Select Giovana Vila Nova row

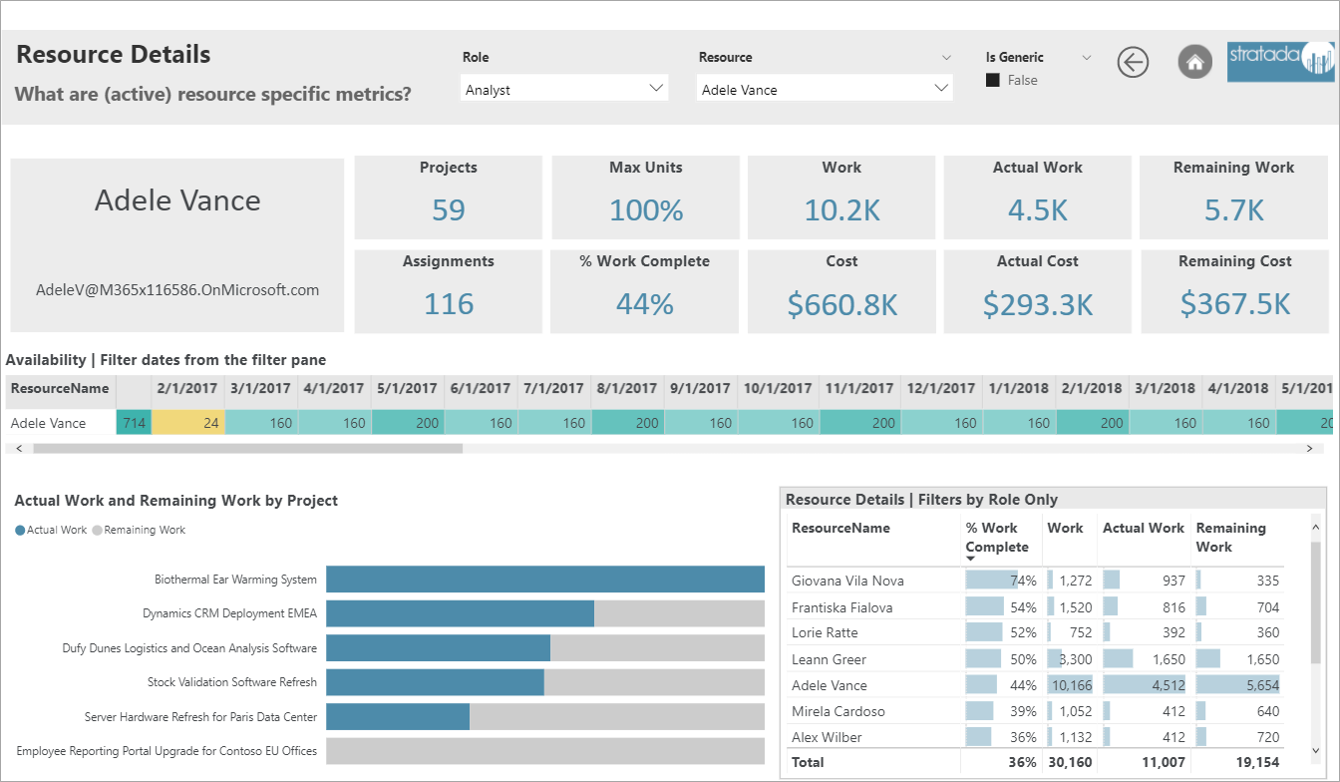(x=847, y=581)
